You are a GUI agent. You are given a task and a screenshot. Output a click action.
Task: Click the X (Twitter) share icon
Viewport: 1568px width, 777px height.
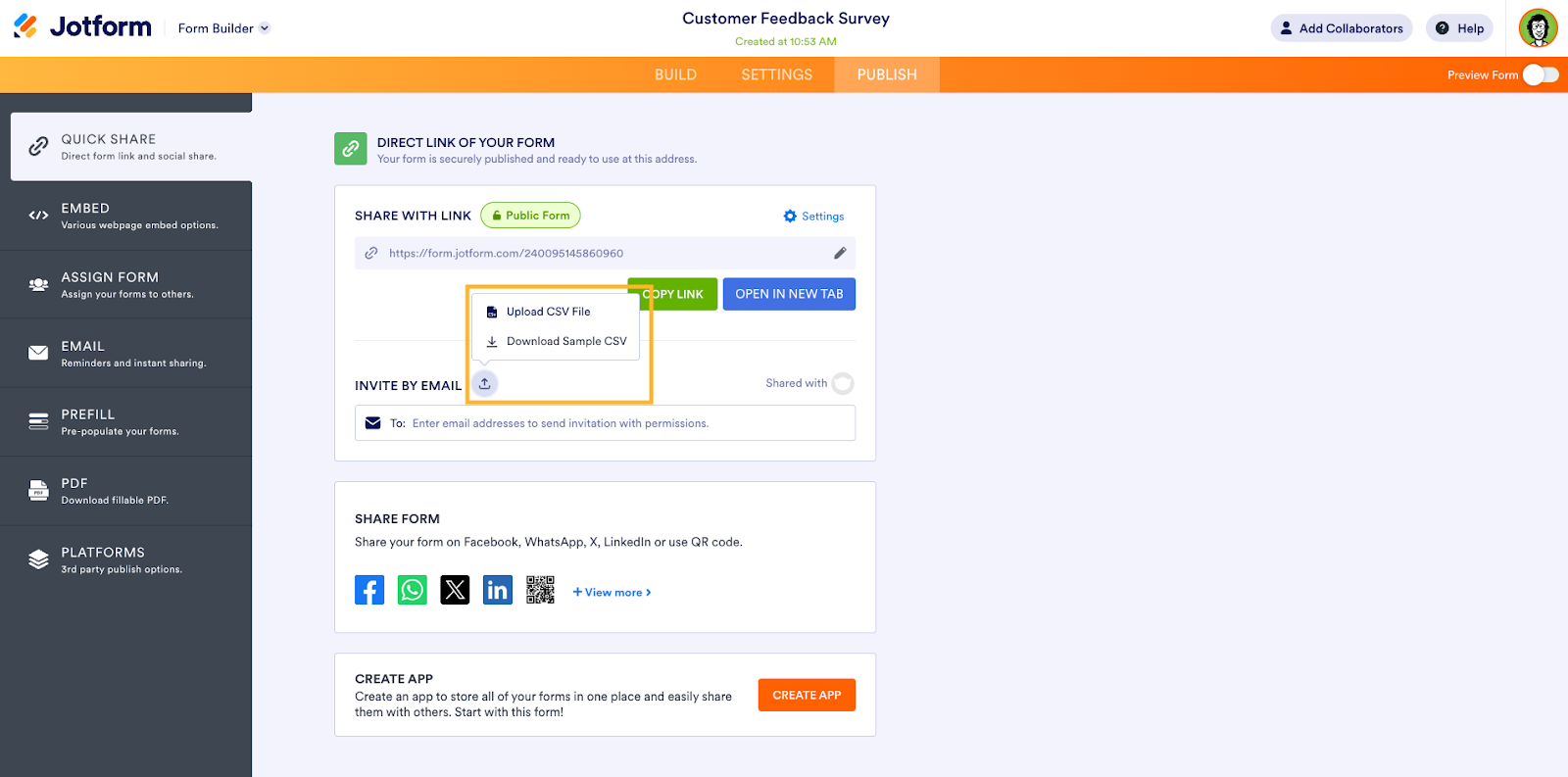click(x=455, y=590)
